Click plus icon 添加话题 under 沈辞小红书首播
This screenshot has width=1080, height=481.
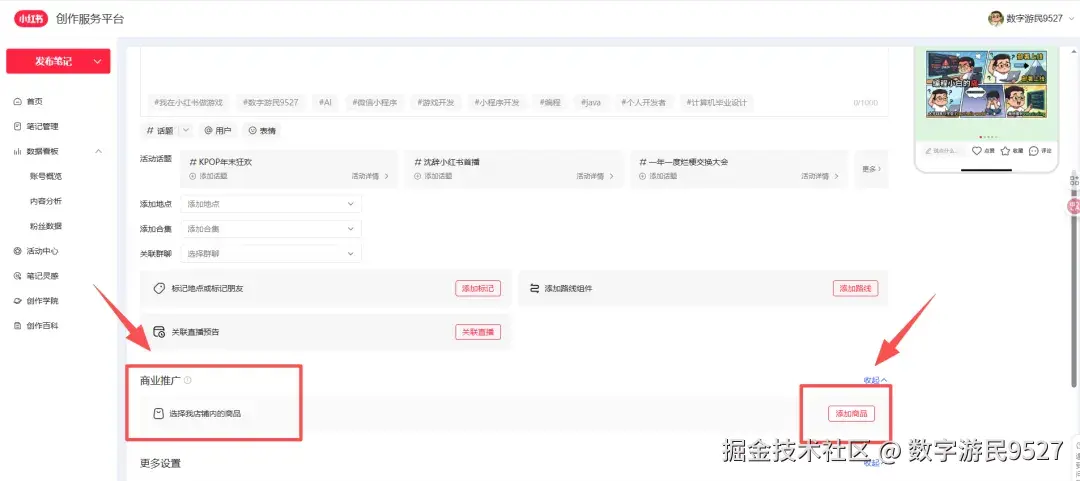(x=417, y=176)
